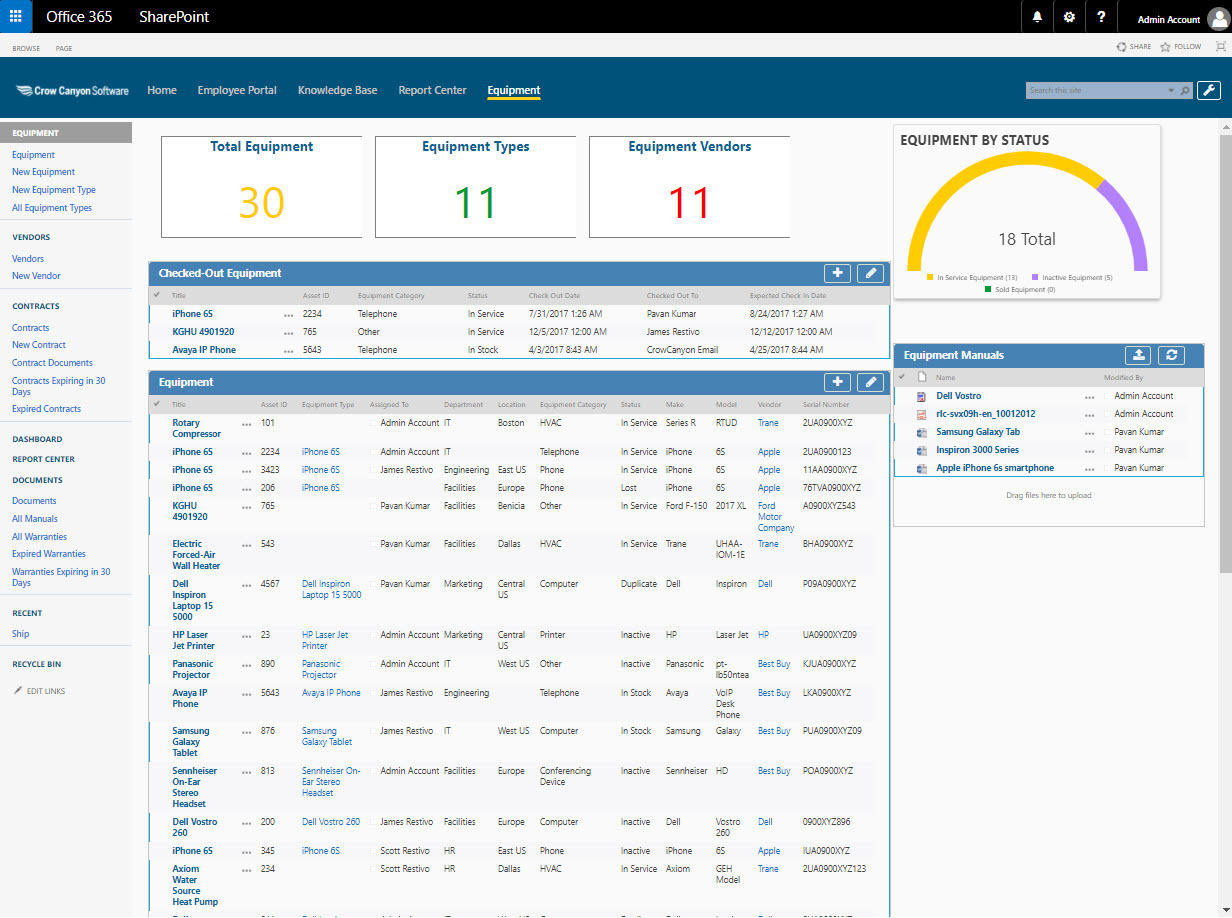Open the notifications bell

click(1037, 17)
